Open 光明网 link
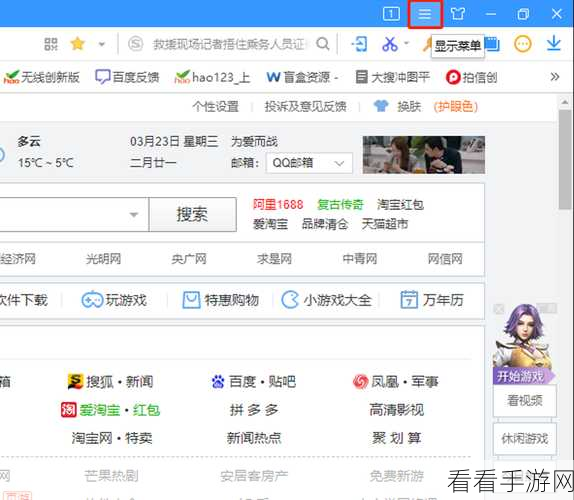 click(x=103, y=259)
